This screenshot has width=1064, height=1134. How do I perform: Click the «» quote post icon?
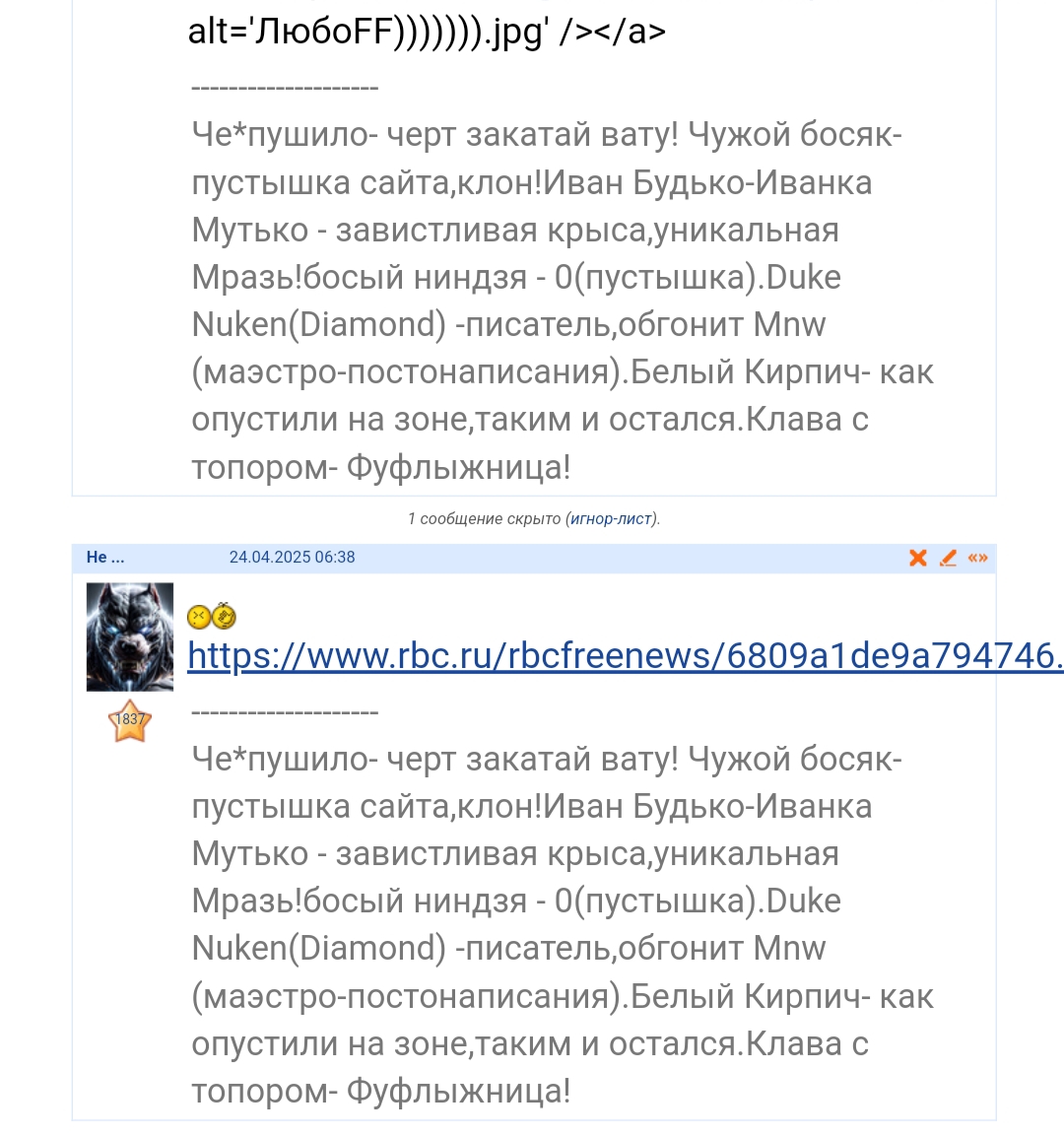(x=977, y=558)
